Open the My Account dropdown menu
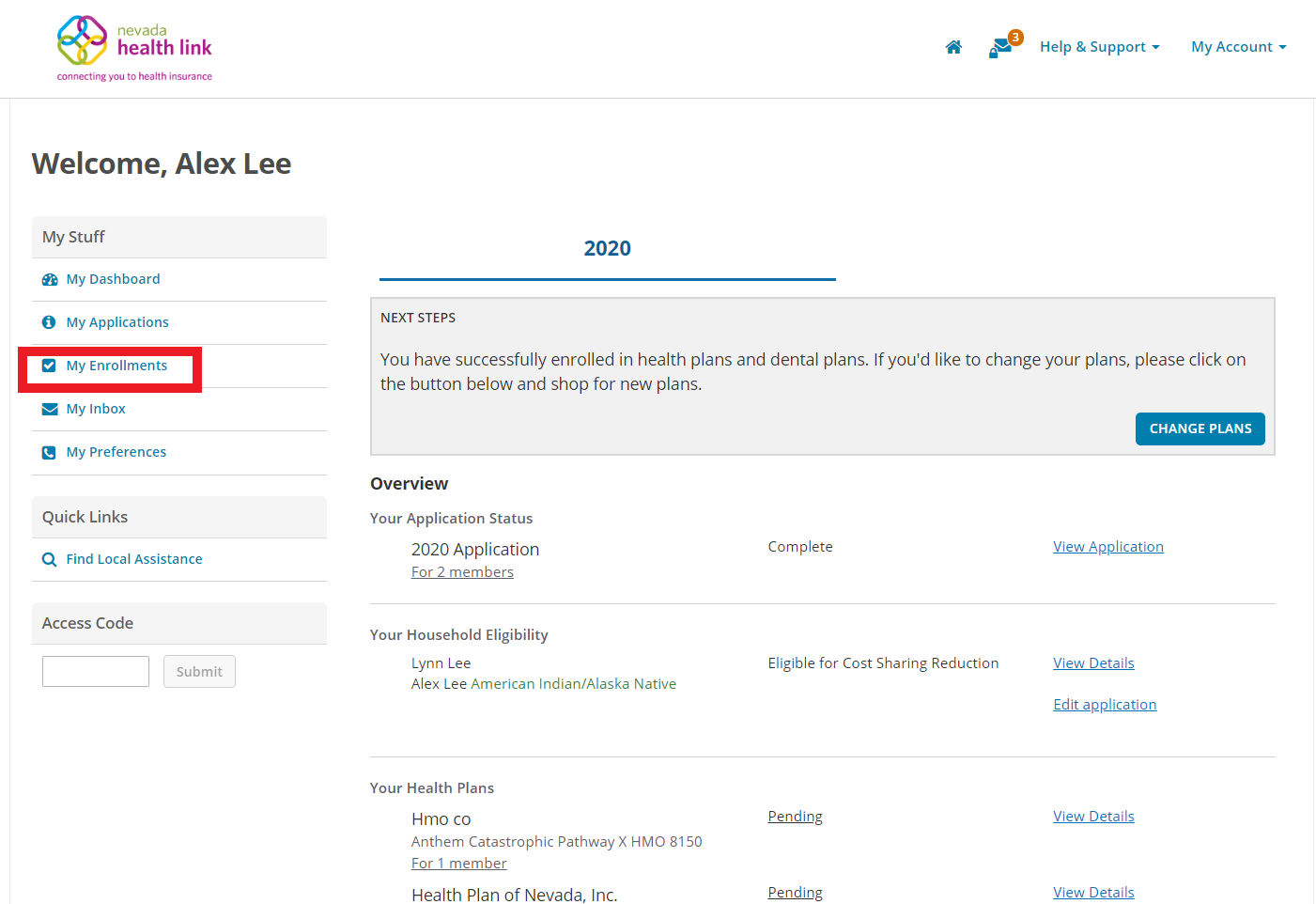The height and width of the screenshot is (904, 1316). (1238, 47)
